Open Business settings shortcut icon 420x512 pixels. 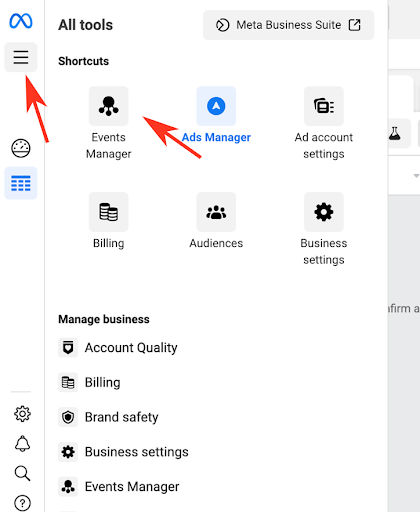pos(324,212)
